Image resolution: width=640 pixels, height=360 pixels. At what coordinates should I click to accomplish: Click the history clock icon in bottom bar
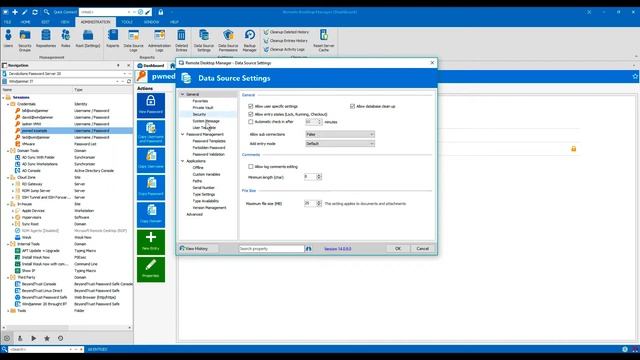pos(60,338)
